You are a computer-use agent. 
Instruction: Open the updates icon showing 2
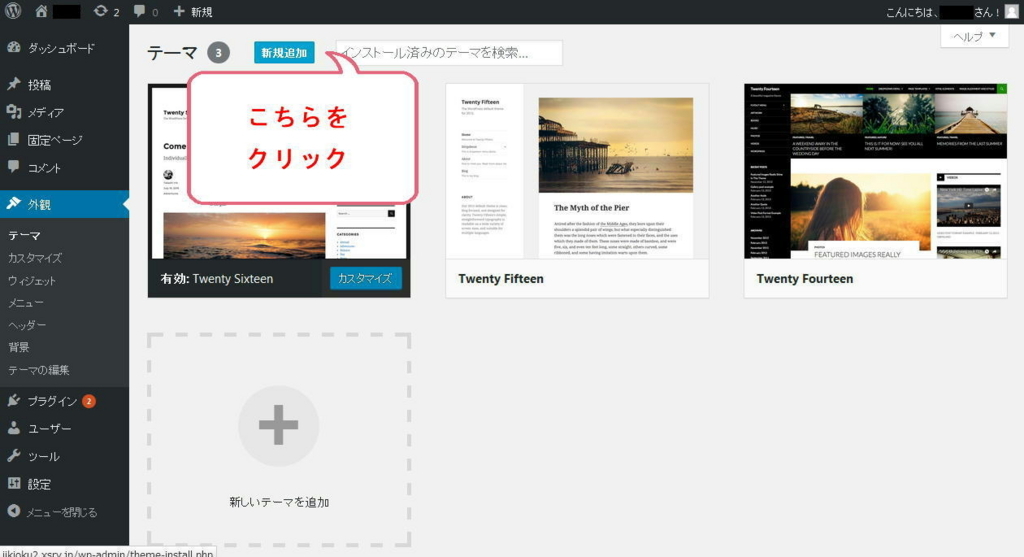(100, 11)
